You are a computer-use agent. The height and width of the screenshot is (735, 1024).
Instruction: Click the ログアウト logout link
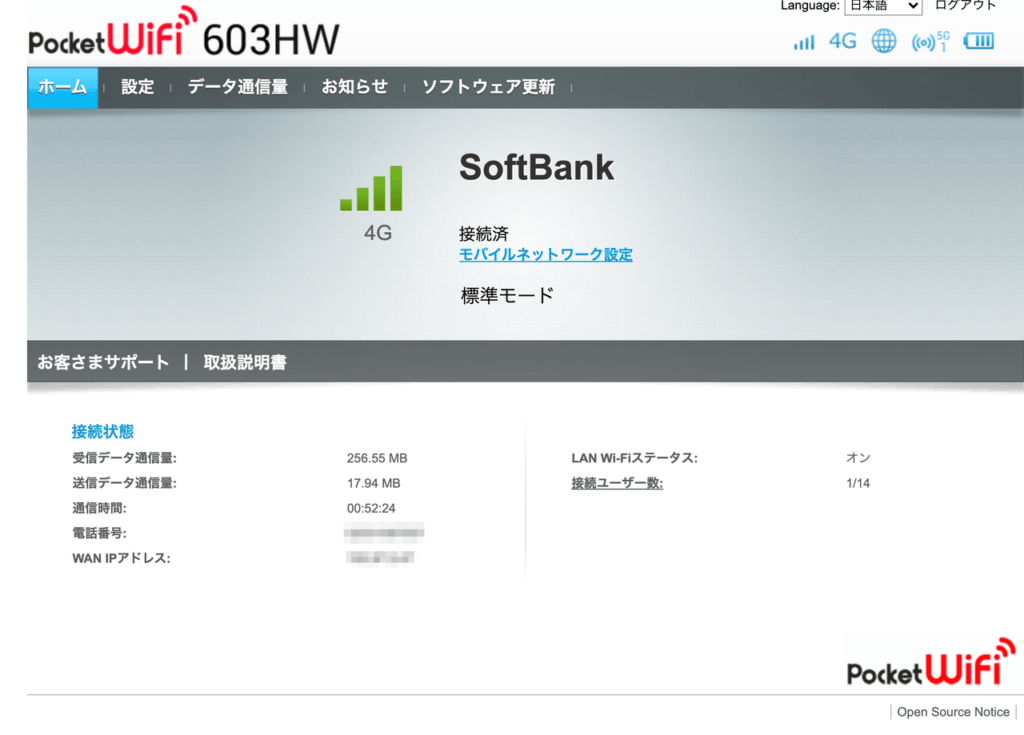click(x=965, y=6)
